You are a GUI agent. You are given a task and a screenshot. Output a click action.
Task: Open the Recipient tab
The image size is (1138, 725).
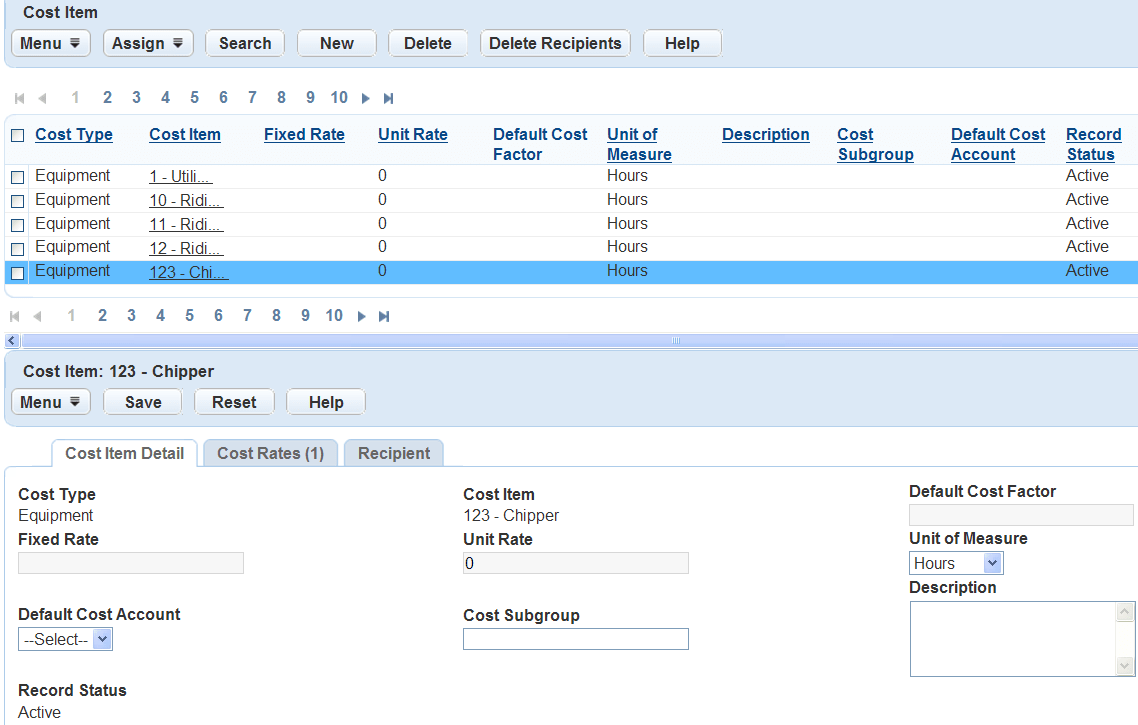pyautogui.click(x=394, y=453)
